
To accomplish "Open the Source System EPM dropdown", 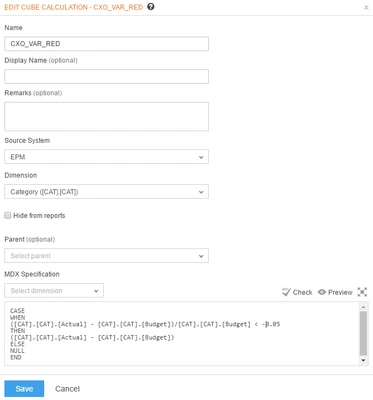I will (x=107, y=157).
